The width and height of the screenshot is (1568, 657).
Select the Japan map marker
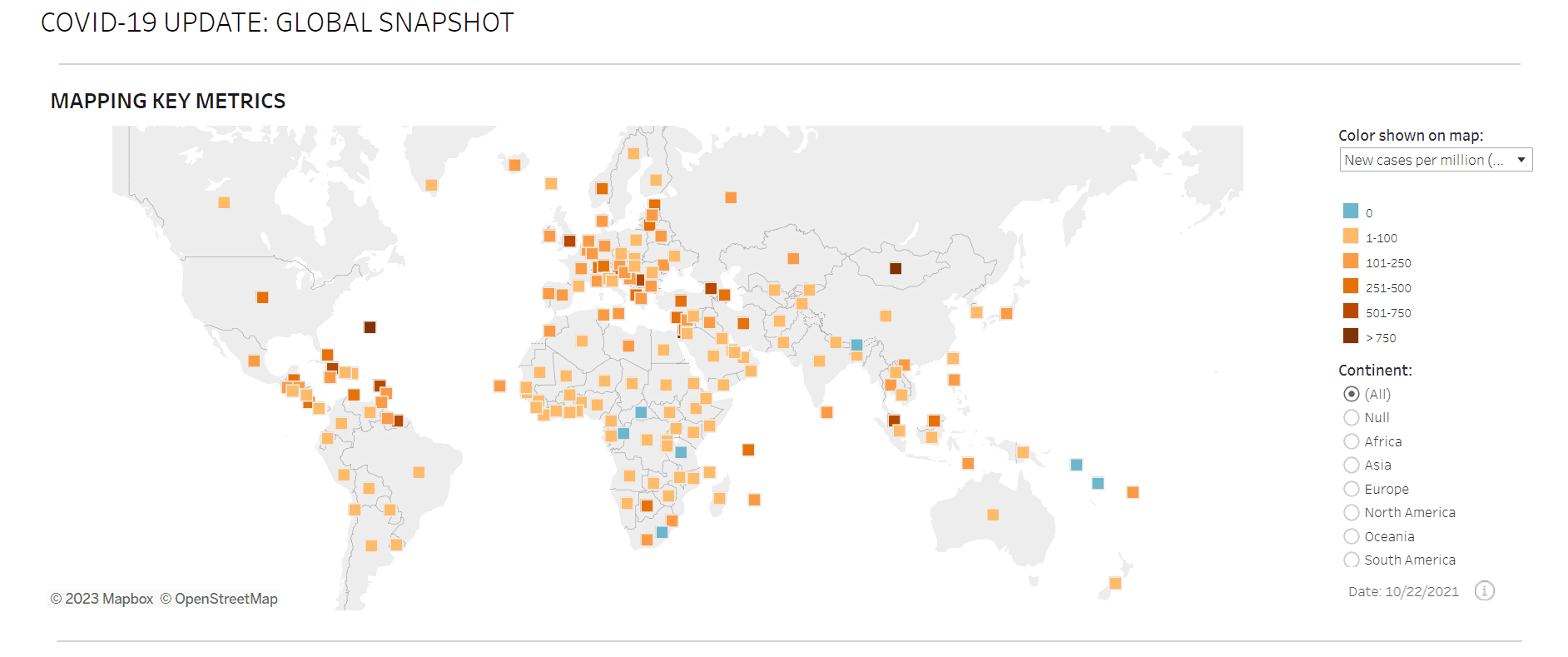(1006, 313)
